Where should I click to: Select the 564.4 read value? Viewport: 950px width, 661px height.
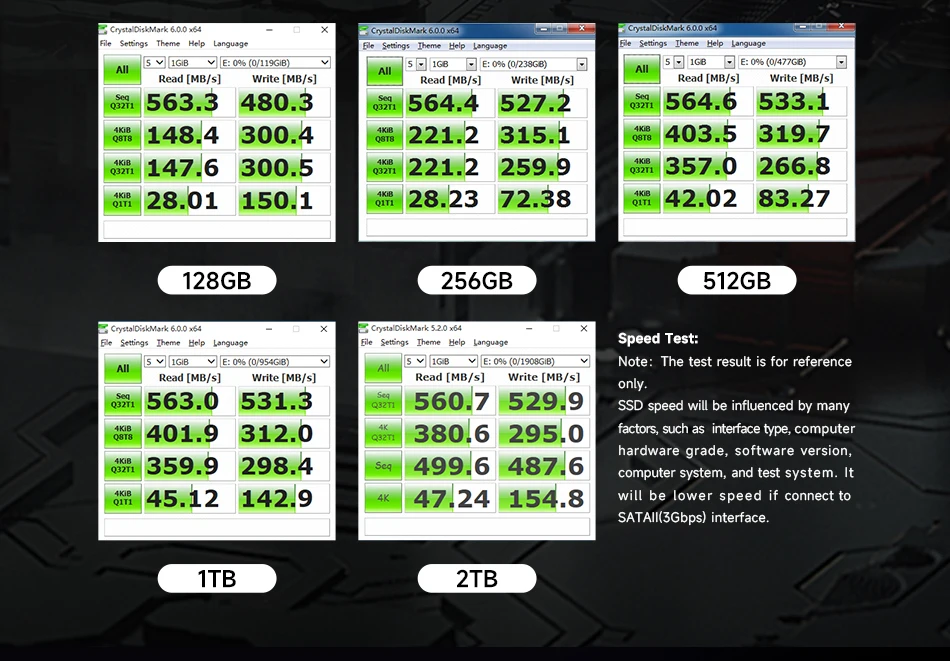click(450, 103)
